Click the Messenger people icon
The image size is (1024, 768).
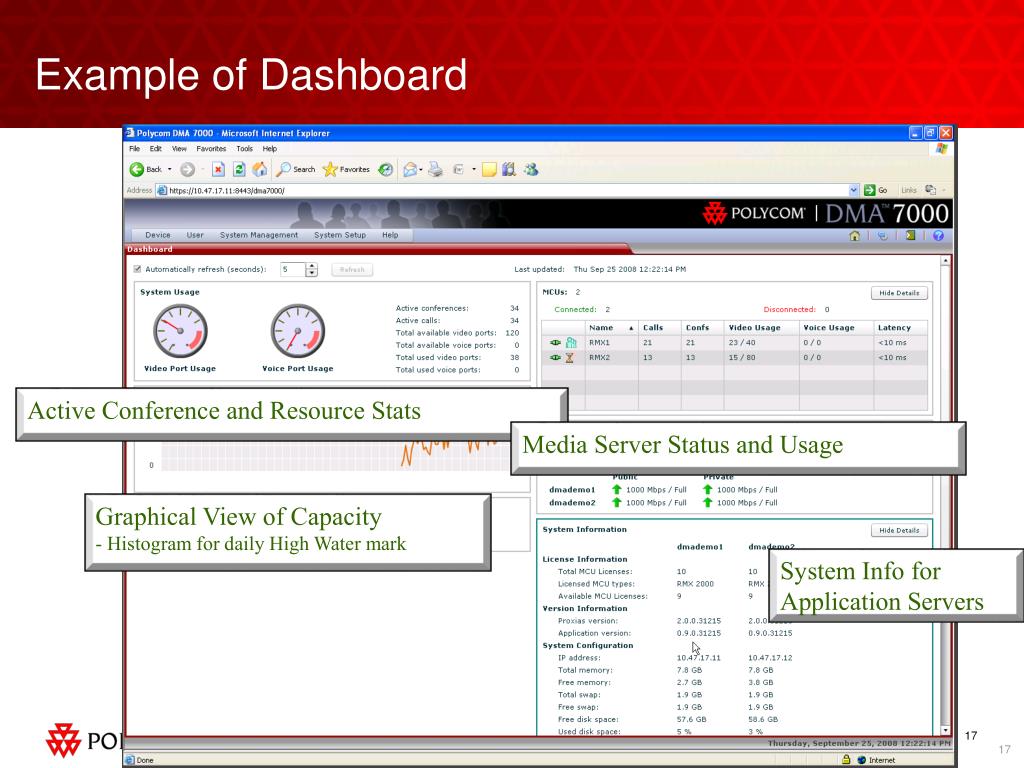pyautogui.click(x=531, y=170)
